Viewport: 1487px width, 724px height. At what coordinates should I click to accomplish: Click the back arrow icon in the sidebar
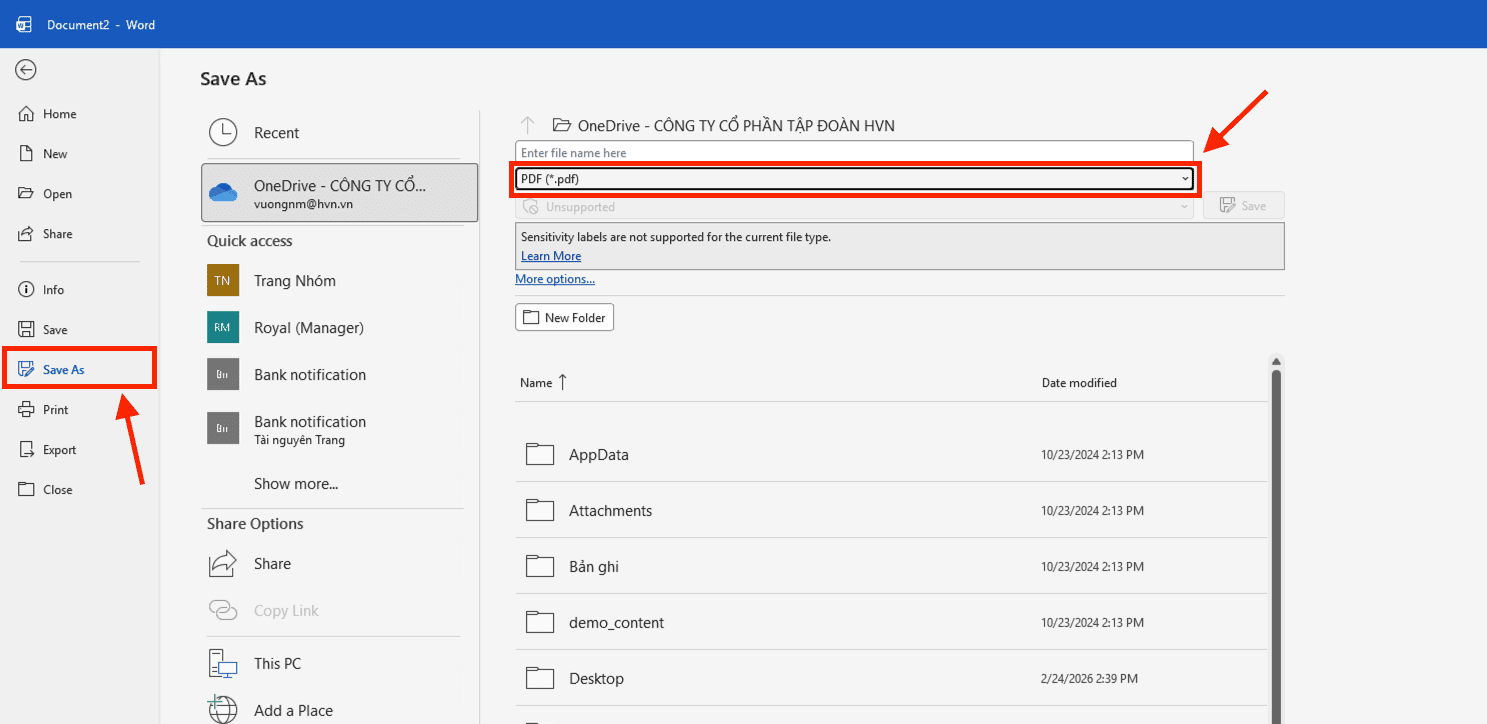[26, 69]
